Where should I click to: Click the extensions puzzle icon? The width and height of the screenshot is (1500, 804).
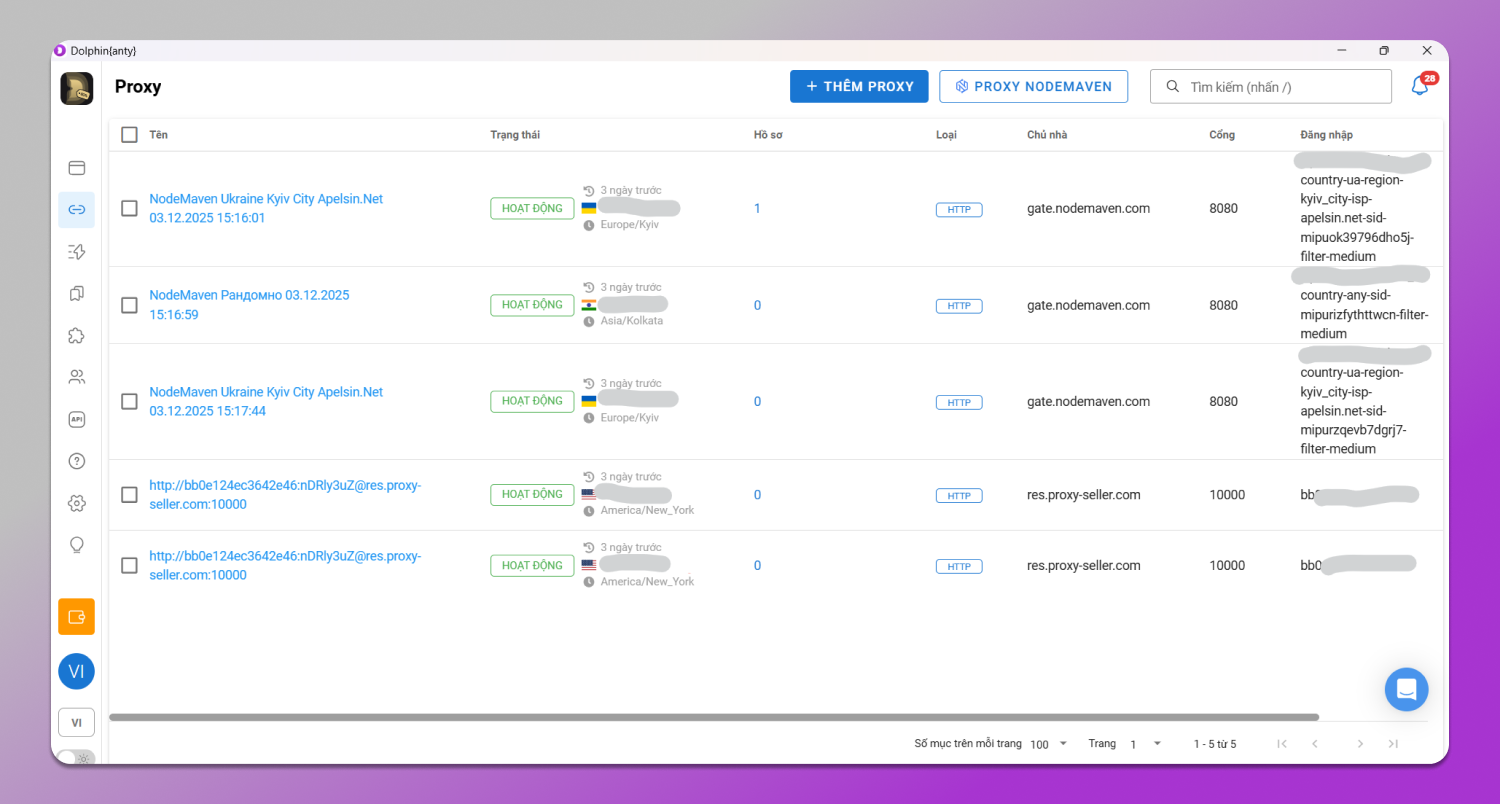77,336
